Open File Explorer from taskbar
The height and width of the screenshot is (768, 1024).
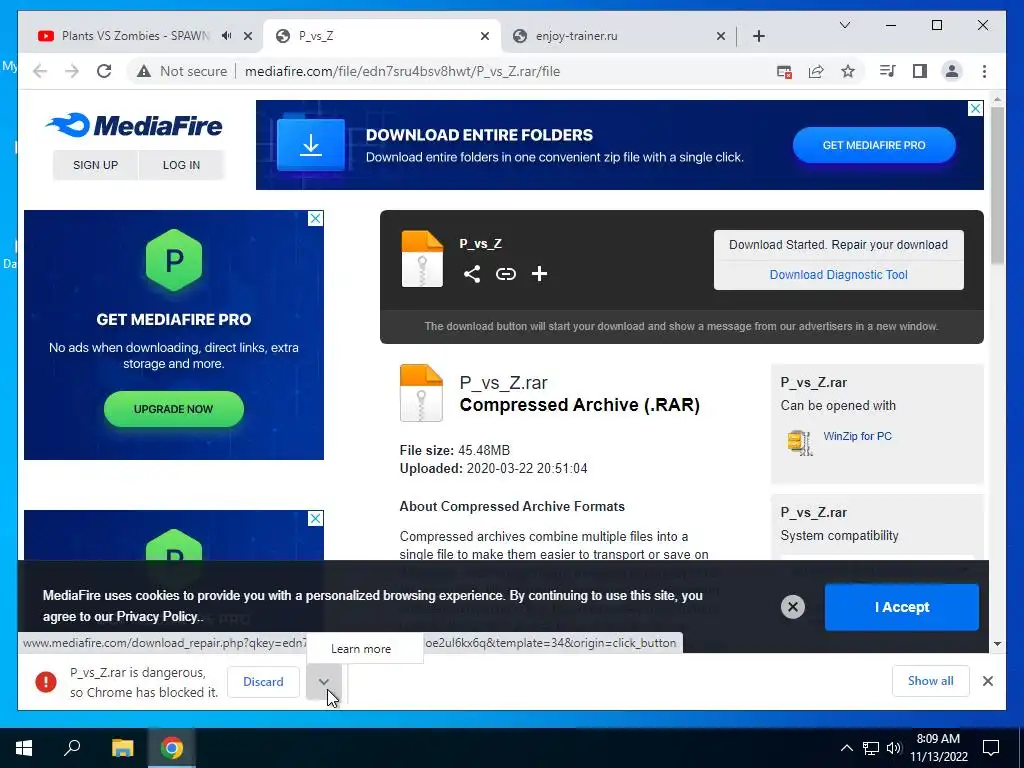tap(122, 748)
